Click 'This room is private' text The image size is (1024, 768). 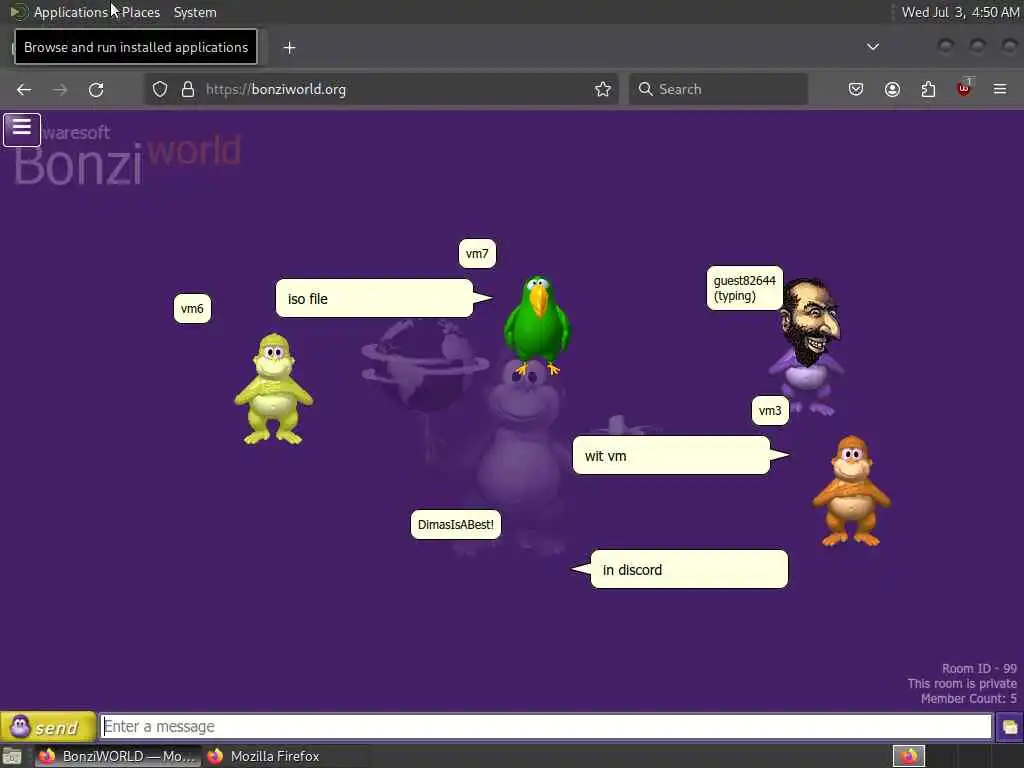(x=962, y=684)
